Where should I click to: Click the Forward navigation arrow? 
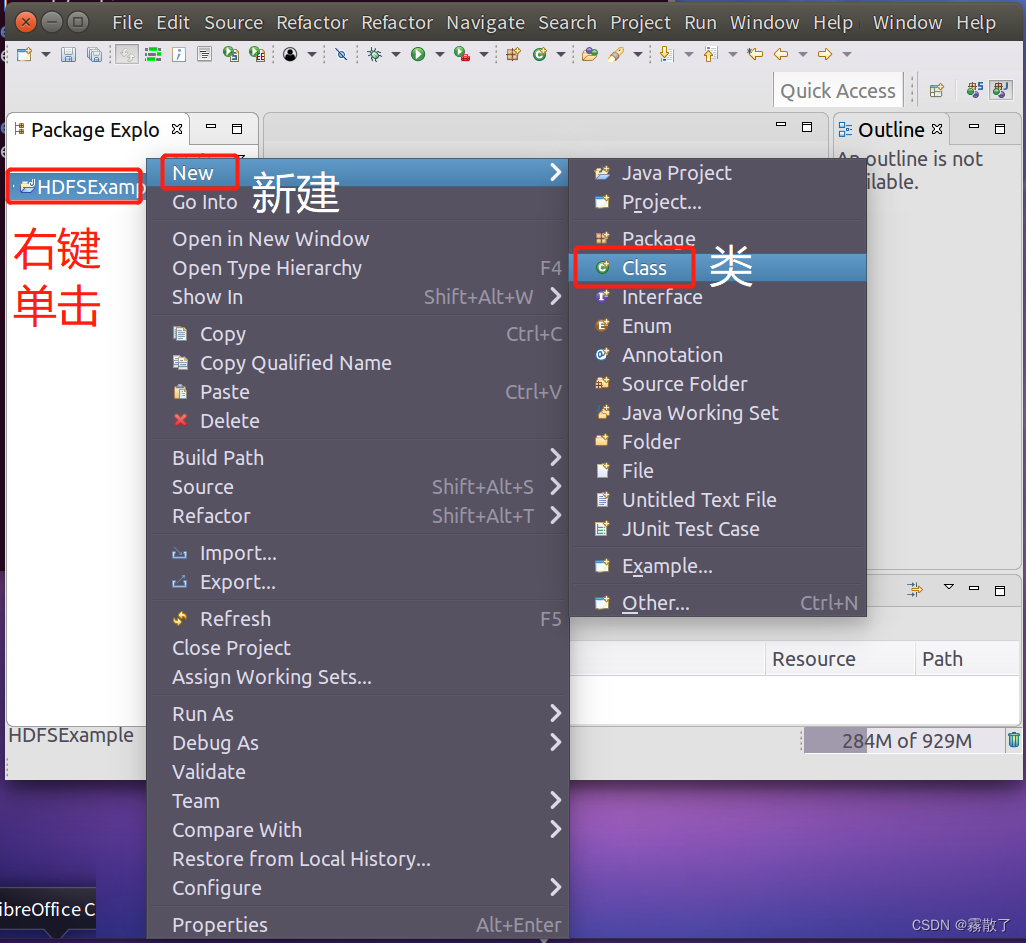click(825, 54)
